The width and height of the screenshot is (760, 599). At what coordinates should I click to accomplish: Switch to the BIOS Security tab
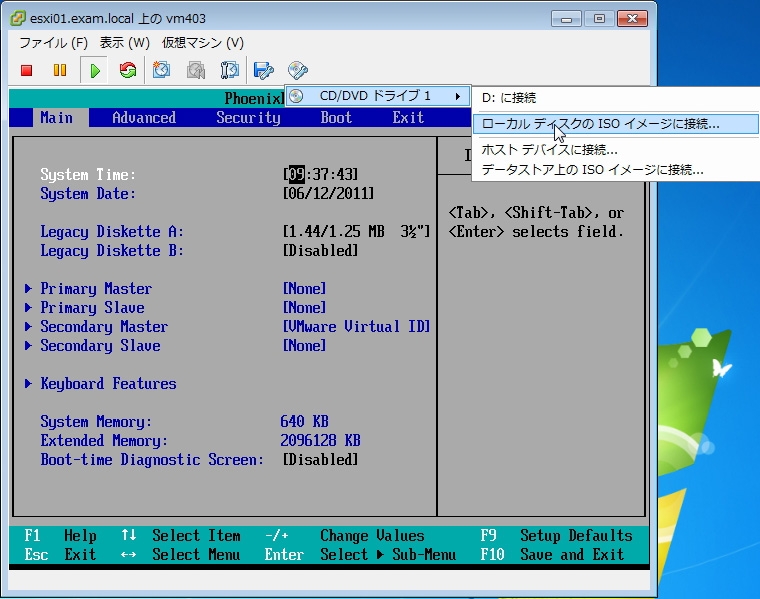[249, 118]
